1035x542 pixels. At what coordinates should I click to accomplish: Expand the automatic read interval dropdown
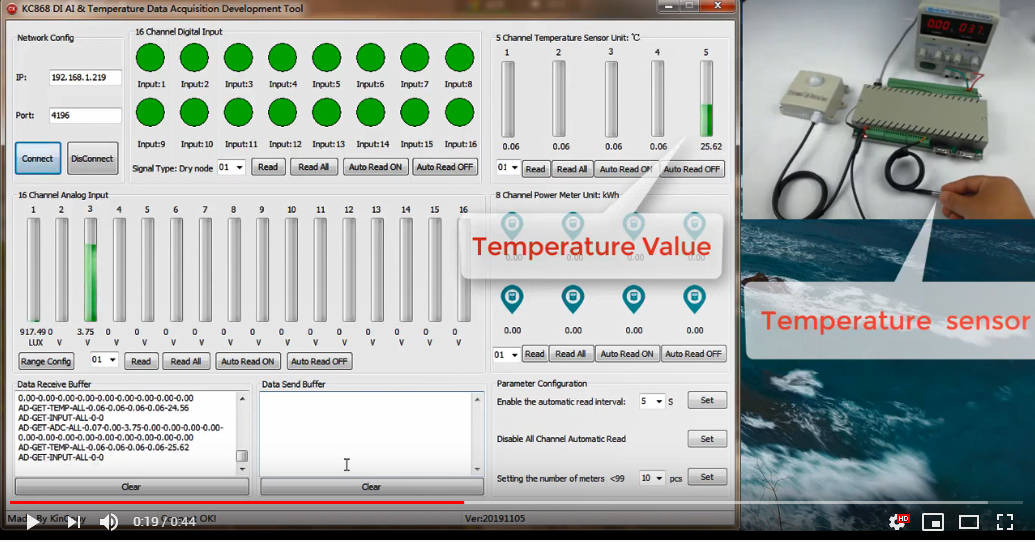click(x=651, y=401)
